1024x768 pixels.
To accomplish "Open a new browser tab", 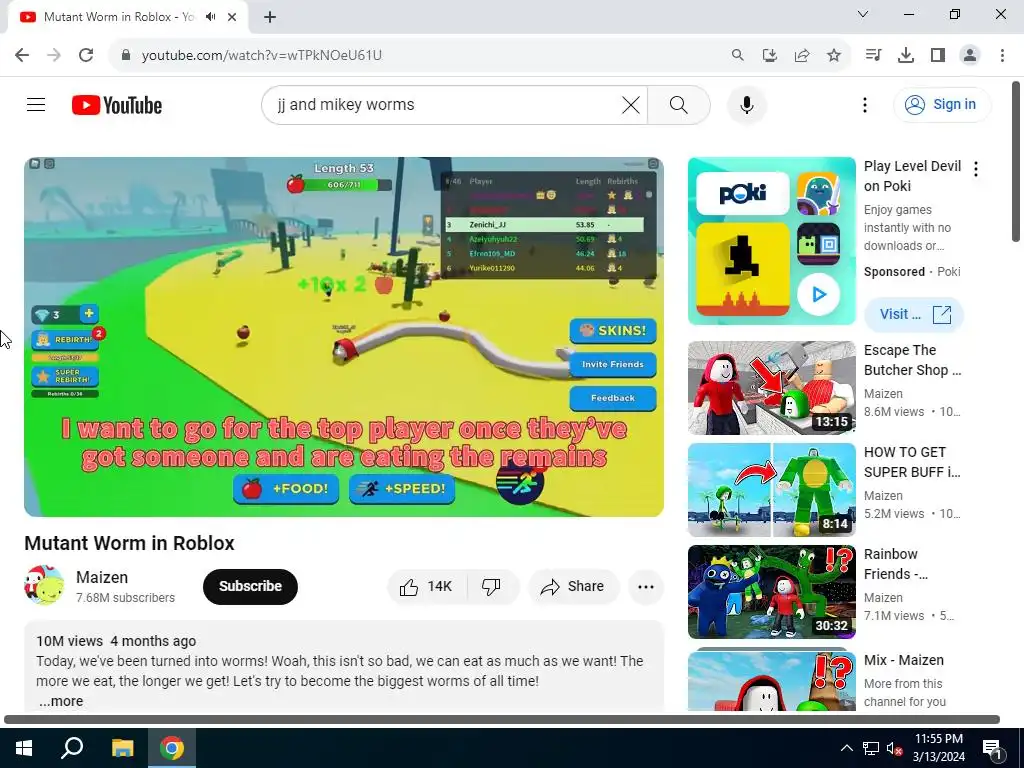I will coord(270,17).
